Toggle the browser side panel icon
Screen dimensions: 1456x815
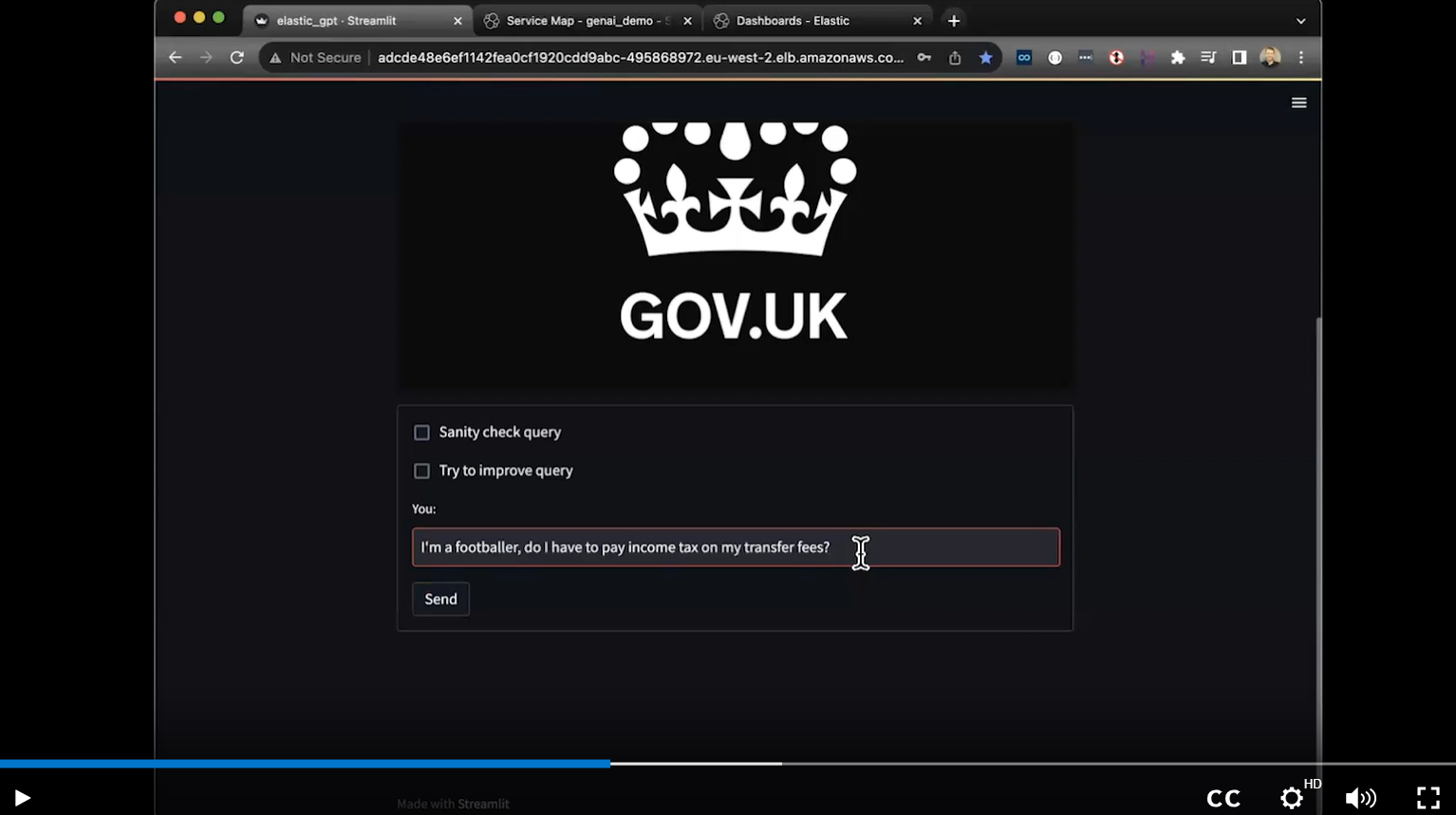point(1239,58)
